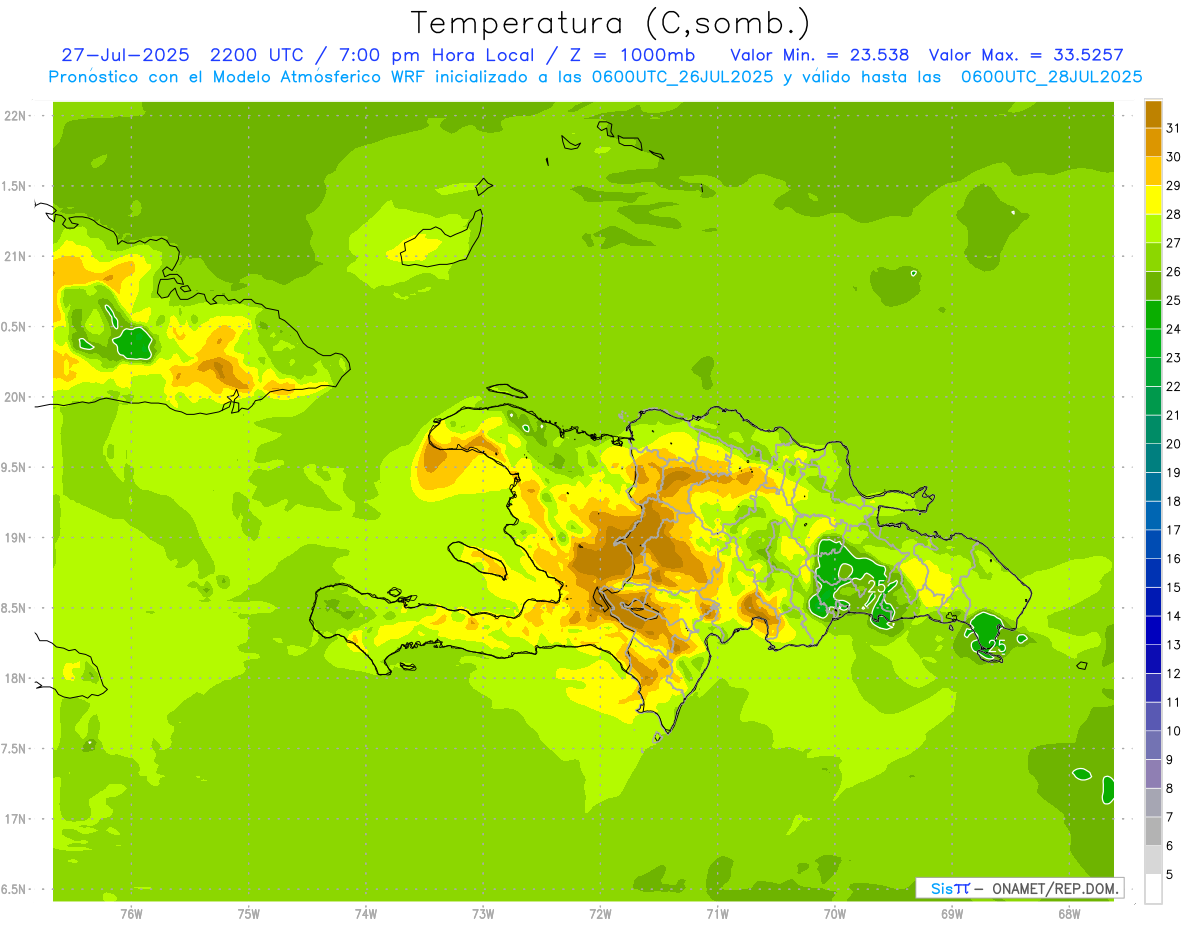This screenshot has width=1200, height=927.
Task: Click the "29" color scale label
Action: tap(1173, 185)
